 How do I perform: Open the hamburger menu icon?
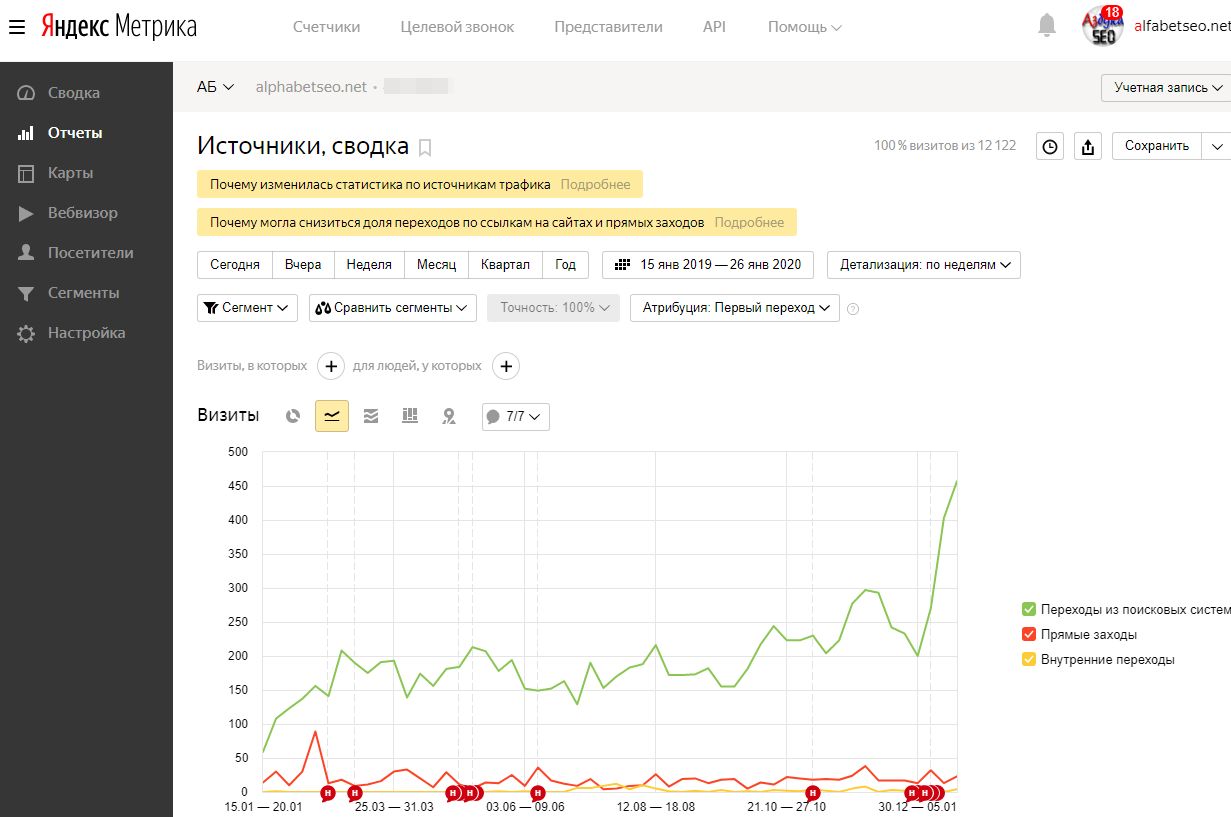coord(16,27)
